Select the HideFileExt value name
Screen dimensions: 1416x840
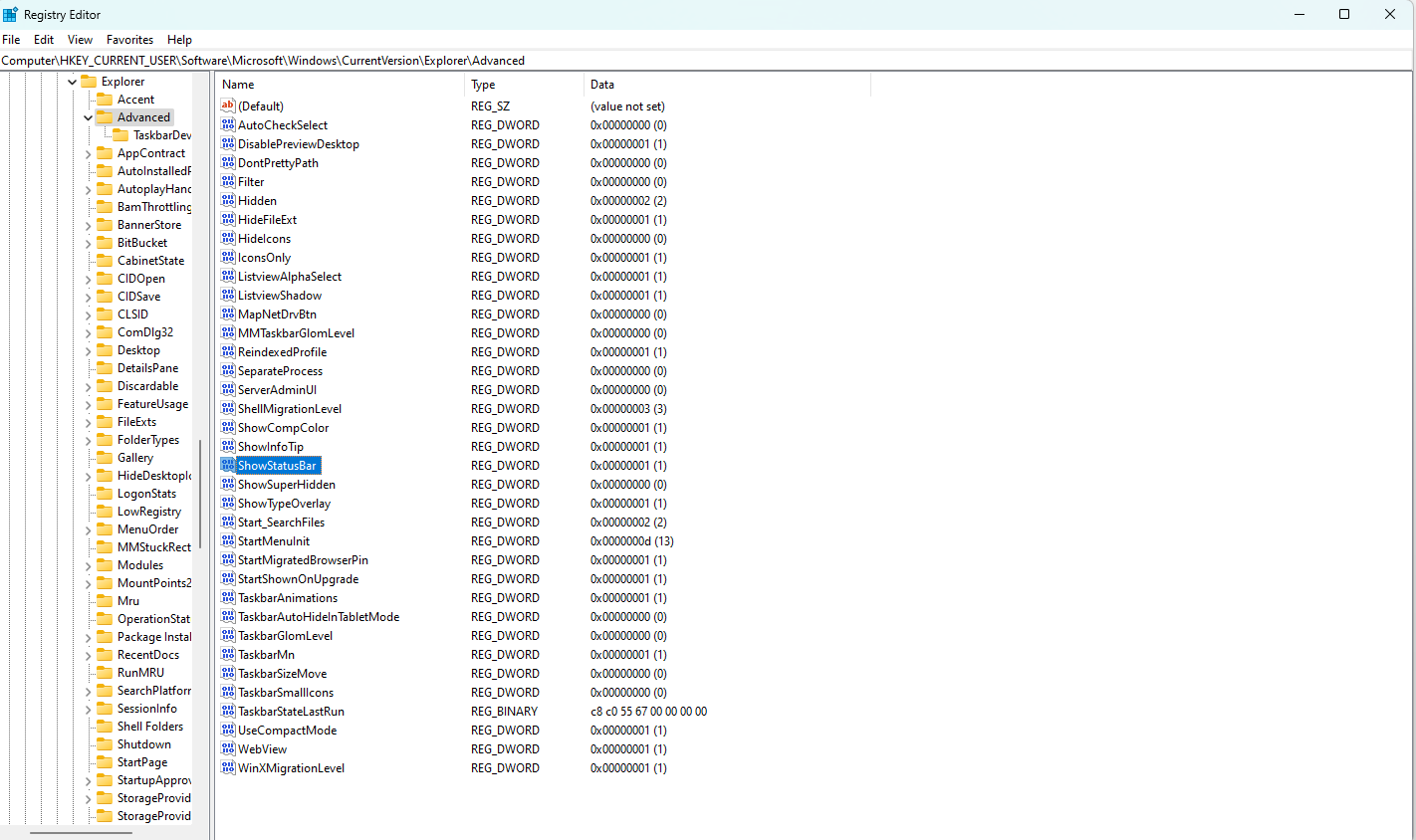(271, 219)
